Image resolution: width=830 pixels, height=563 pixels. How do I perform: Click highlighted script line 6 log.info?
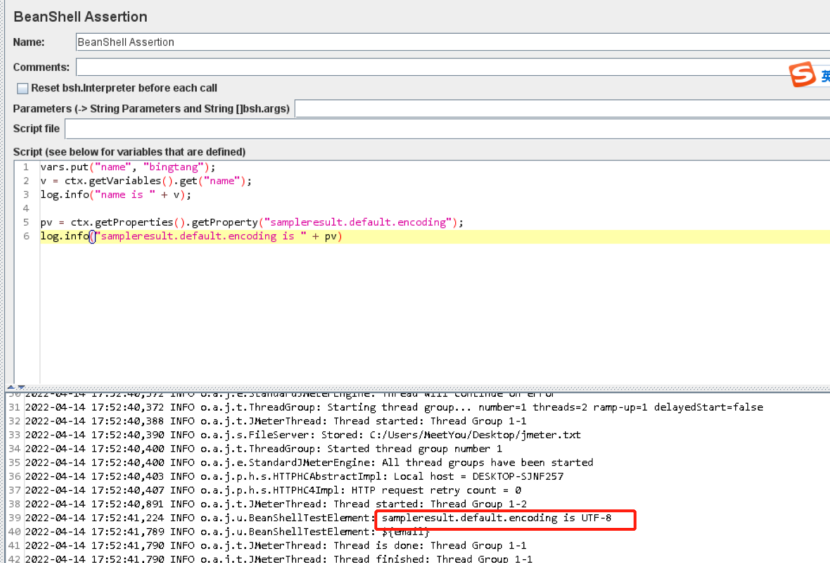[x=192, y=236]
